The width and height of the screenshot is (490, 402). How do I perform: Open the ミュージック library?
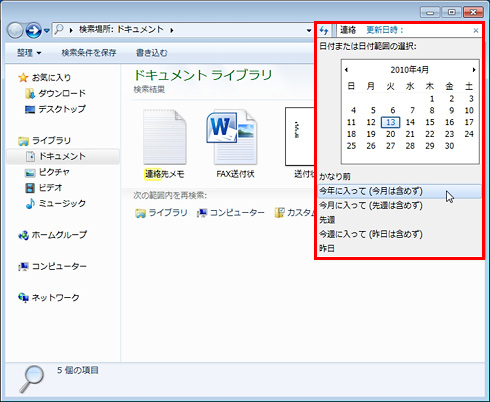pos(62,203)
